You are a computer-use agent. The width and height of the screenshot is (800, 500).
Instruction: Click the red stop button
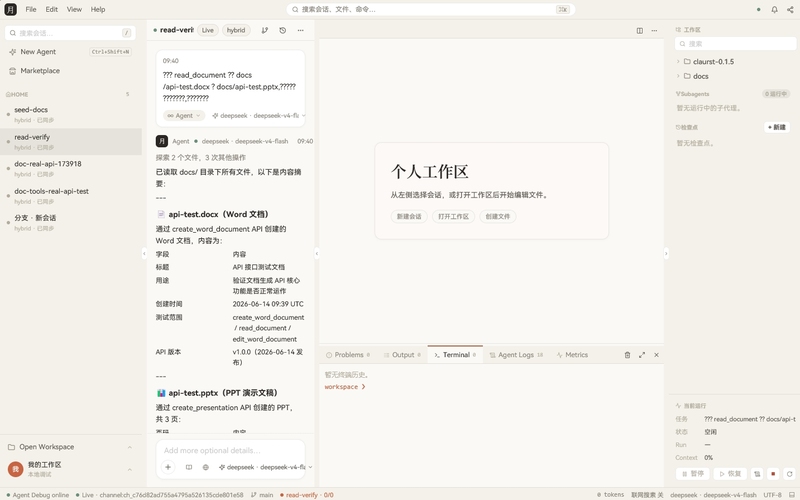(x=773, y=473)
